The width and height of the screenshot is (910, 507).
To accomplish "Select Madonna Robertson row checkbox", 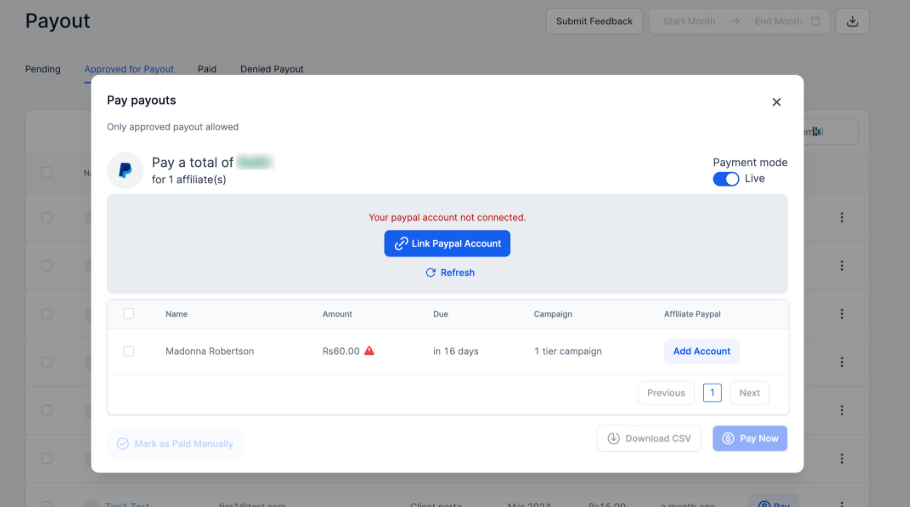I will pyautogui.click(x=128, y=351).
